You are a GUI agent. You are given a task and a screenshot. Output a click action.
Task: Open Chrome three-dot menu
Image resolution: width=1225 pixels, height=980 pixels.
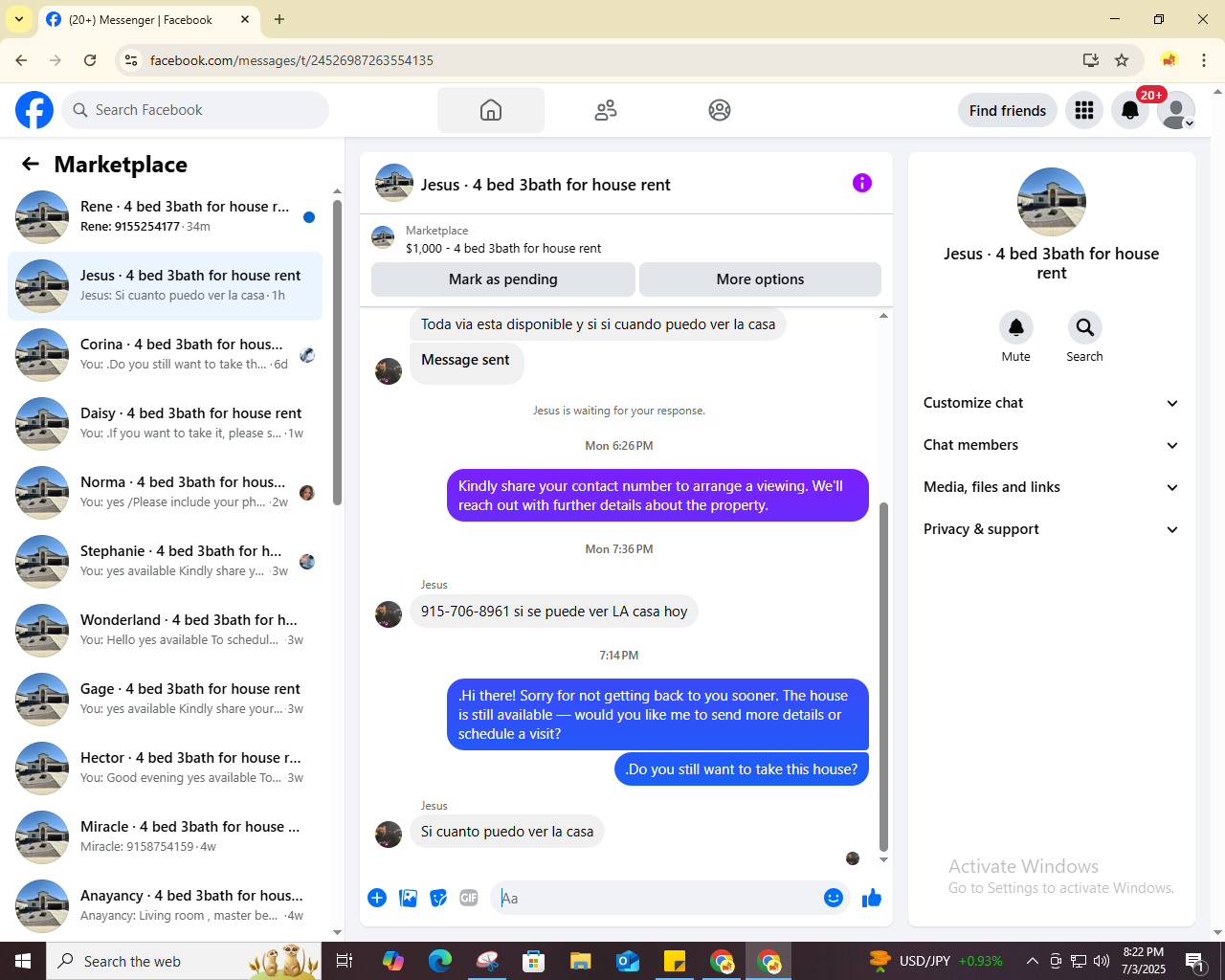point(1204,60)
